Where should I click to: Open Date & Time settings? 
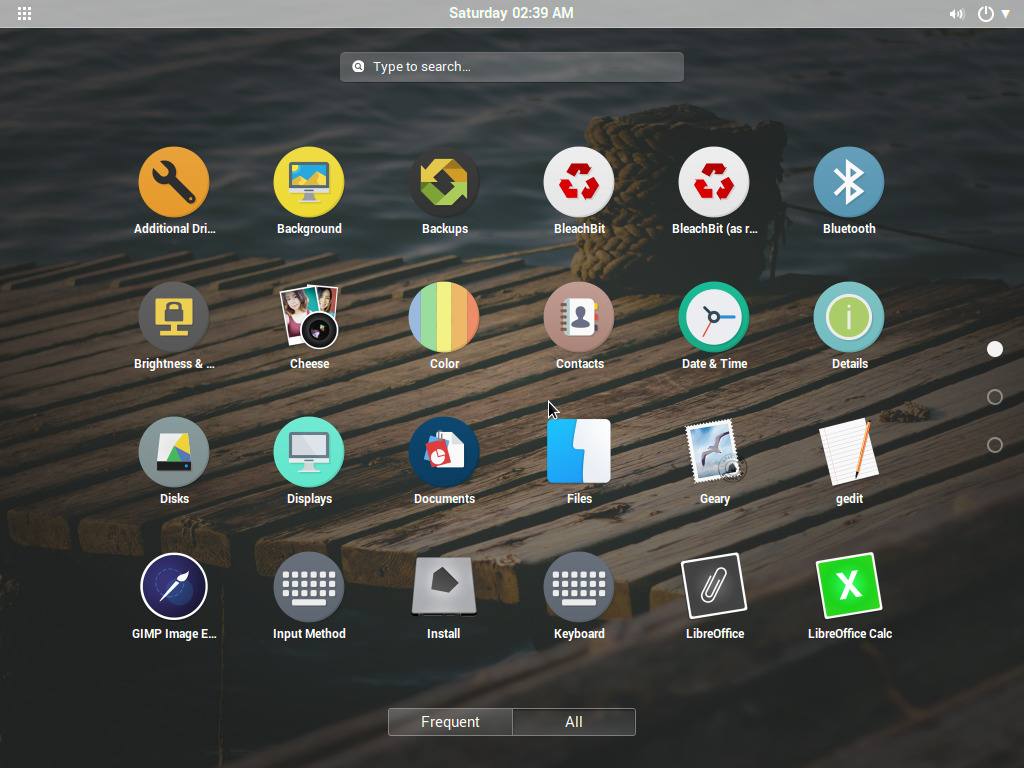714,316
